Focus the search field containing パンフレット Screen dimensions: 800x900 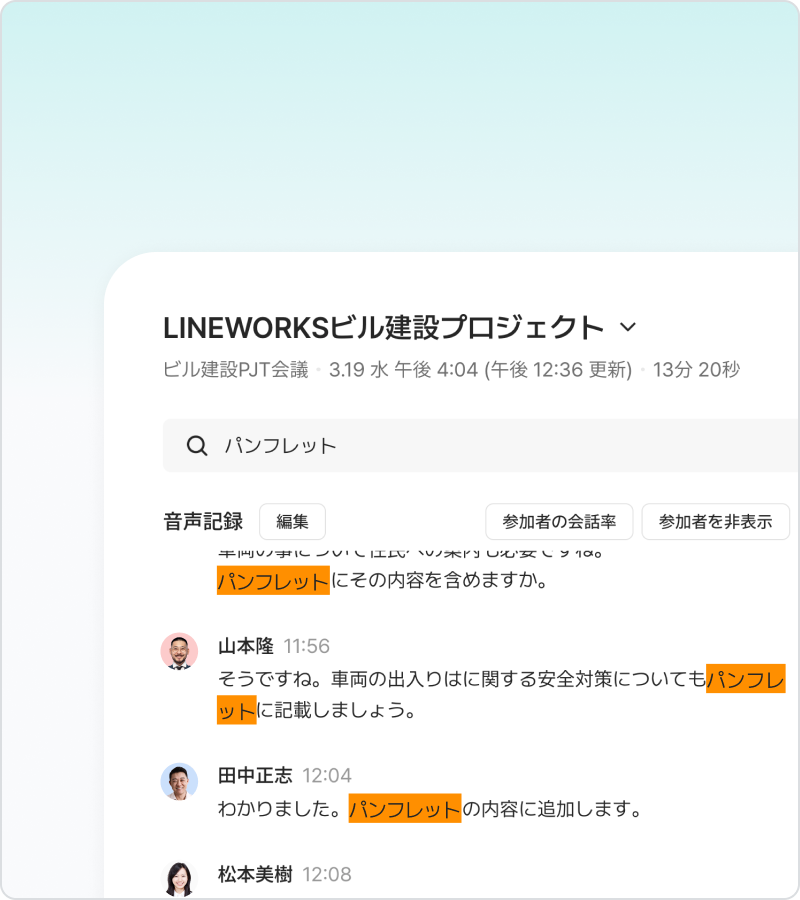481,445
